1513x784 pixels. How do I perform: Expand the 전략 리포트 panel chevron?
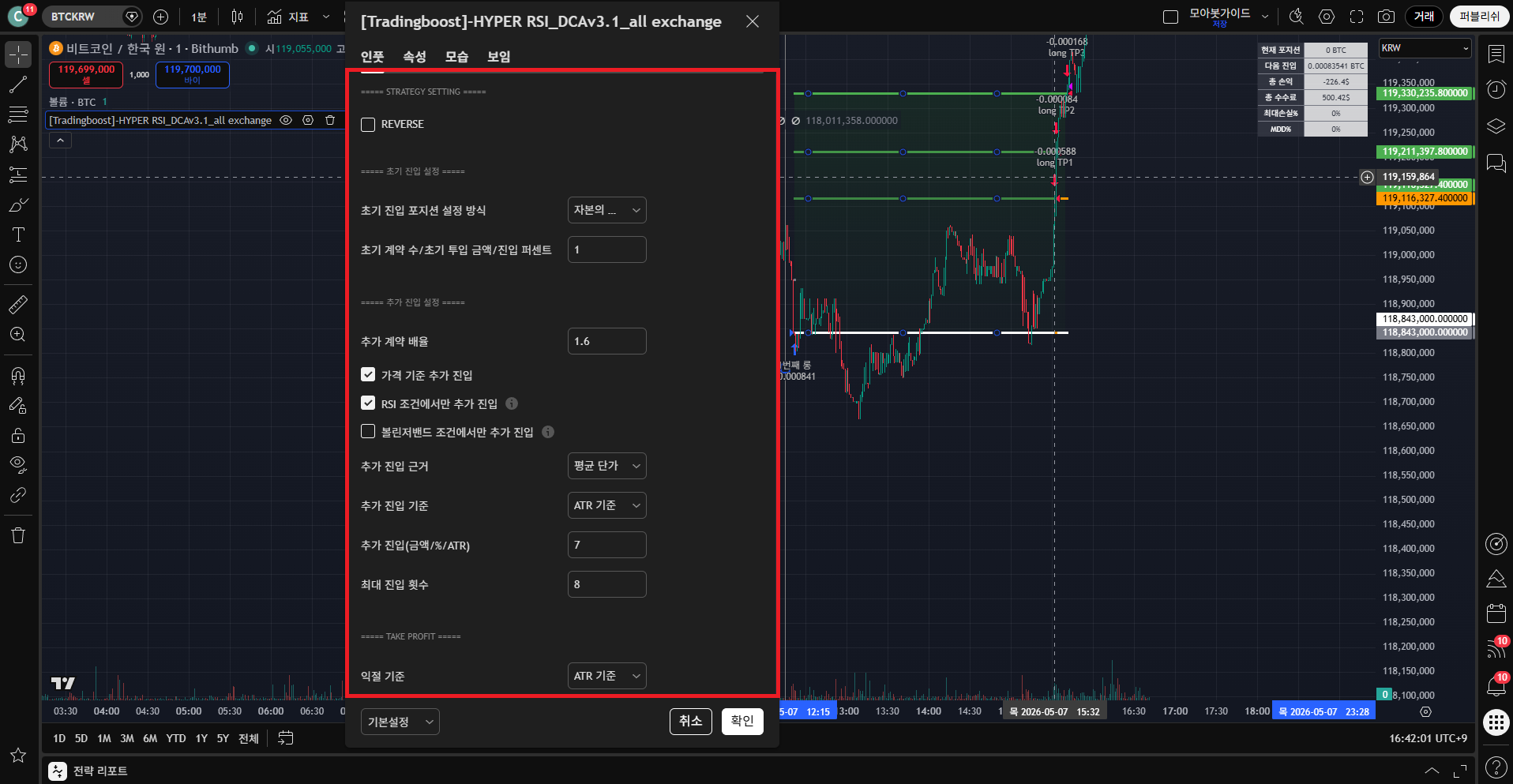pos(1432,771)
